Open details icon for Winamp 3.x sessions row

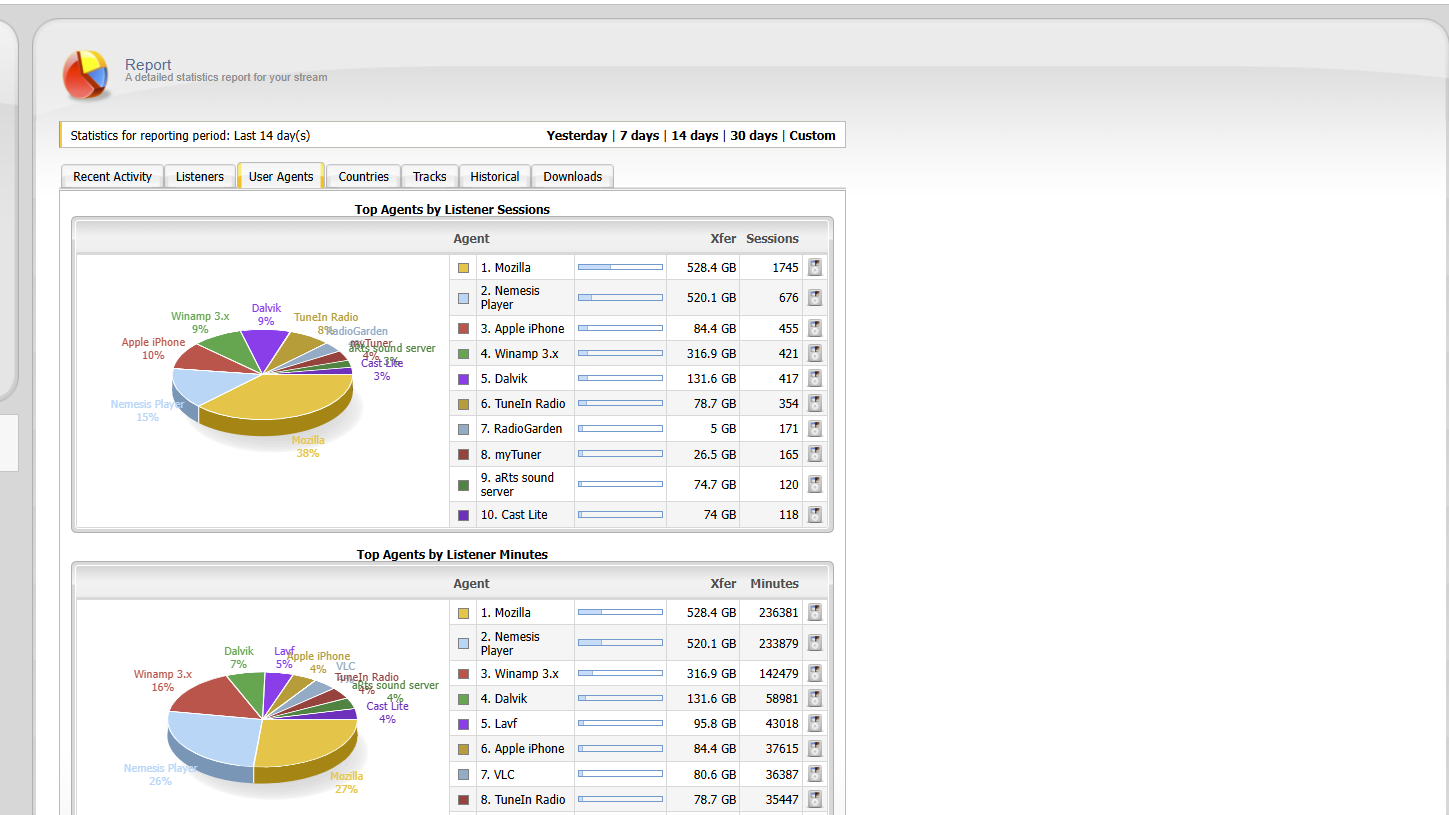pos(815,353)
